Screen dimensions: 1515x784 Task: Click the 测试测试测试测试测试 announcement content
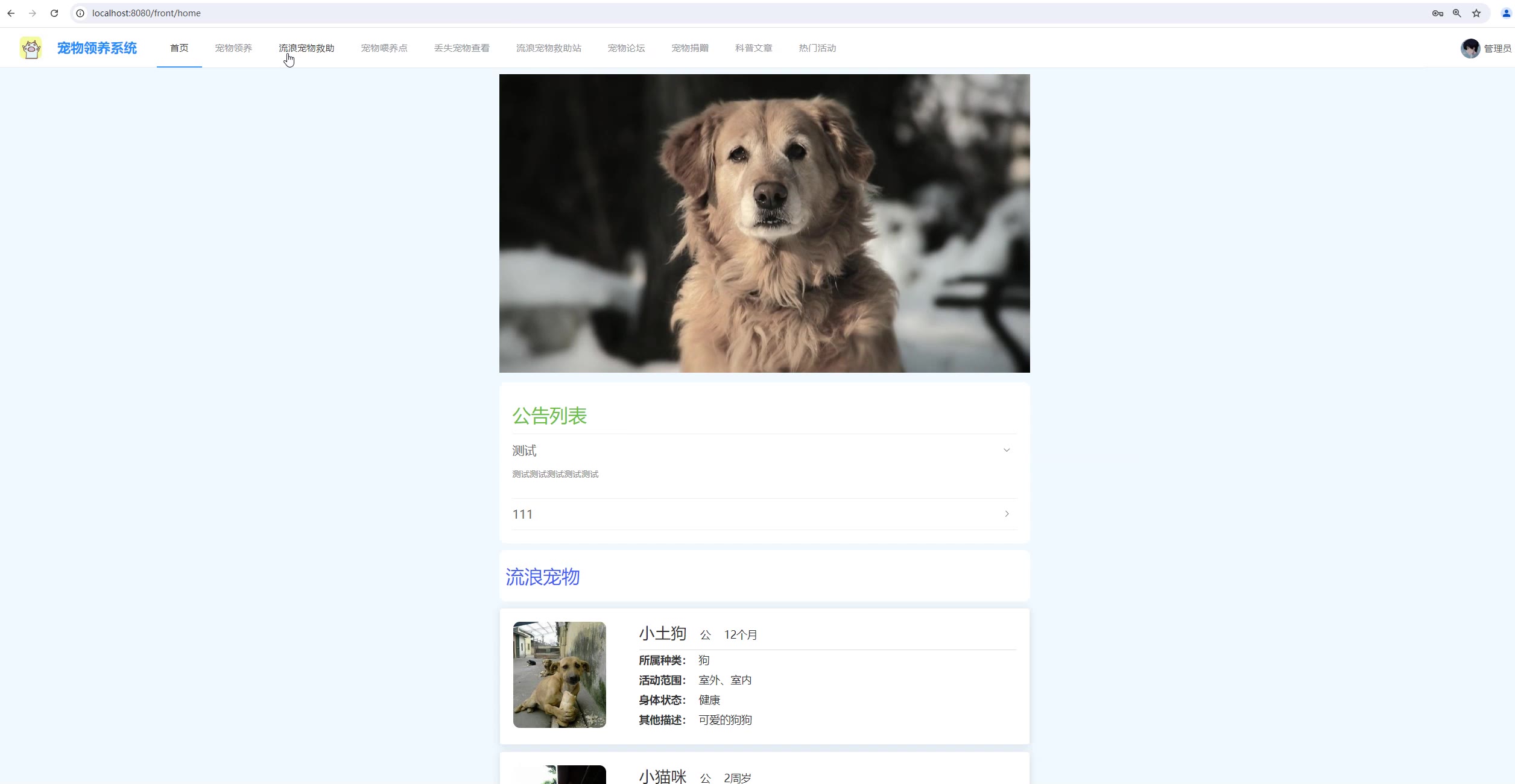tap(555, 474)
